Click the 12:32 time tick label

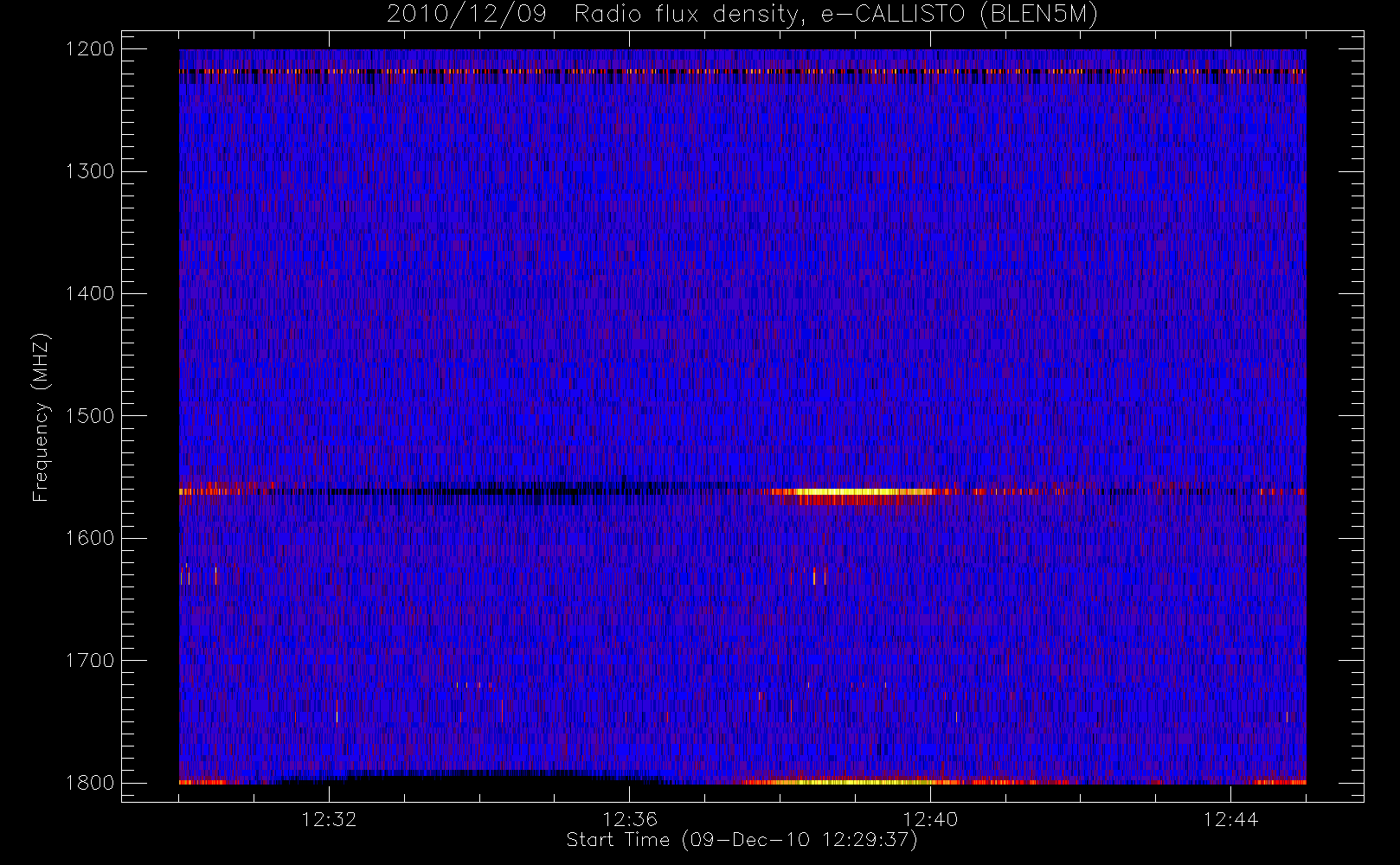click(x=329, y=819)
